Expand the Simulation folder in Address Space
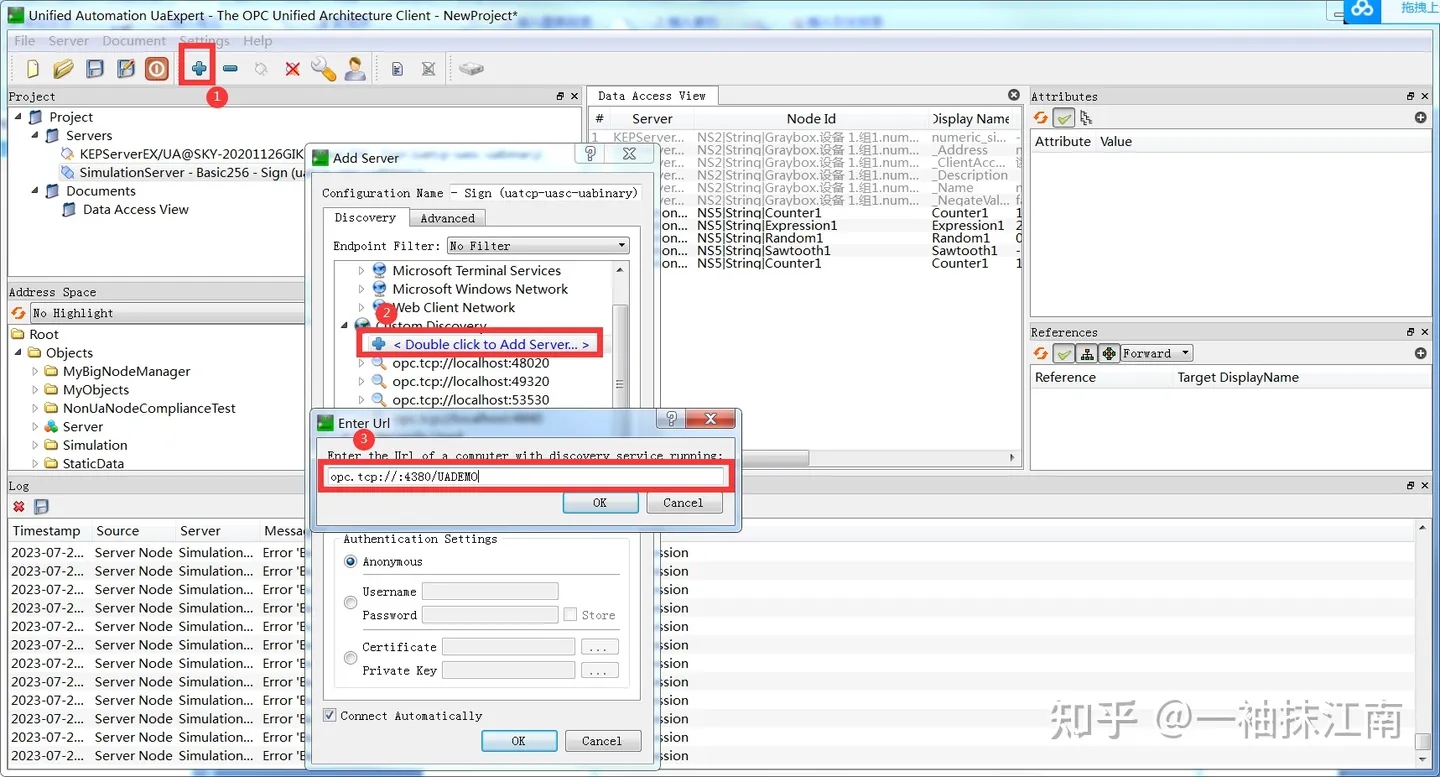The height and width of the screenshot is (777, 1440). [x=35, y=445]
